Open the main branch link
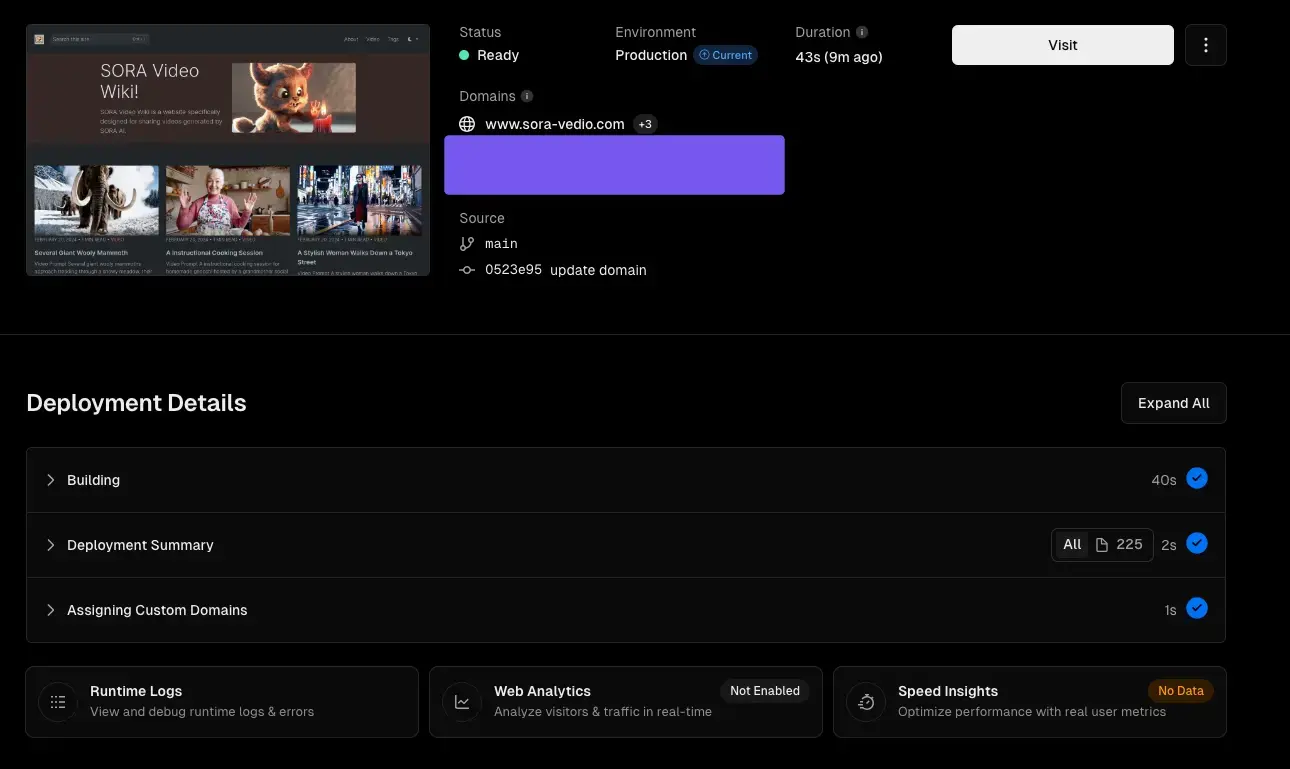This screenshot has height=769, width=1290. (501, 244)
